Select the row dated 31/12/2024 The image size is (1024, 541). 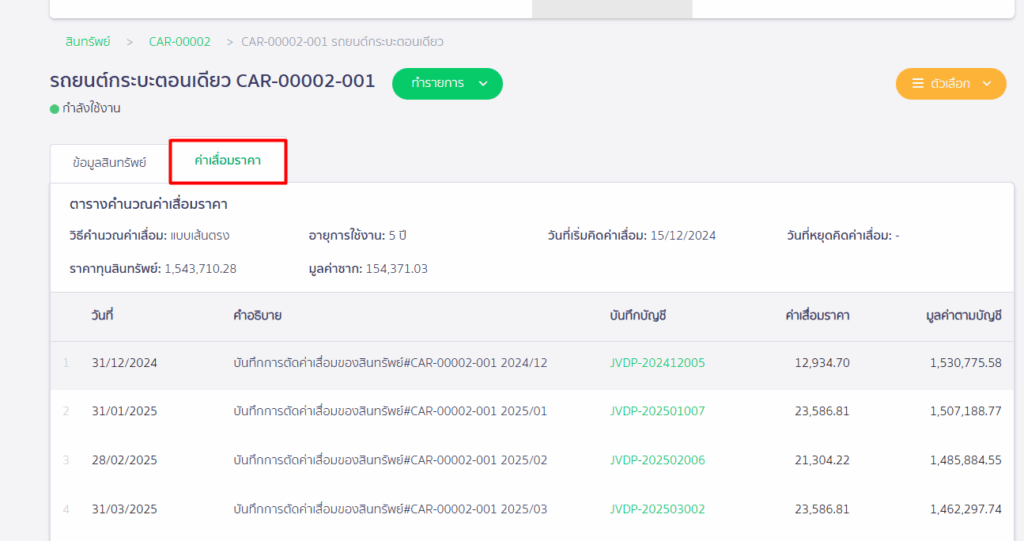pos(124,363)
